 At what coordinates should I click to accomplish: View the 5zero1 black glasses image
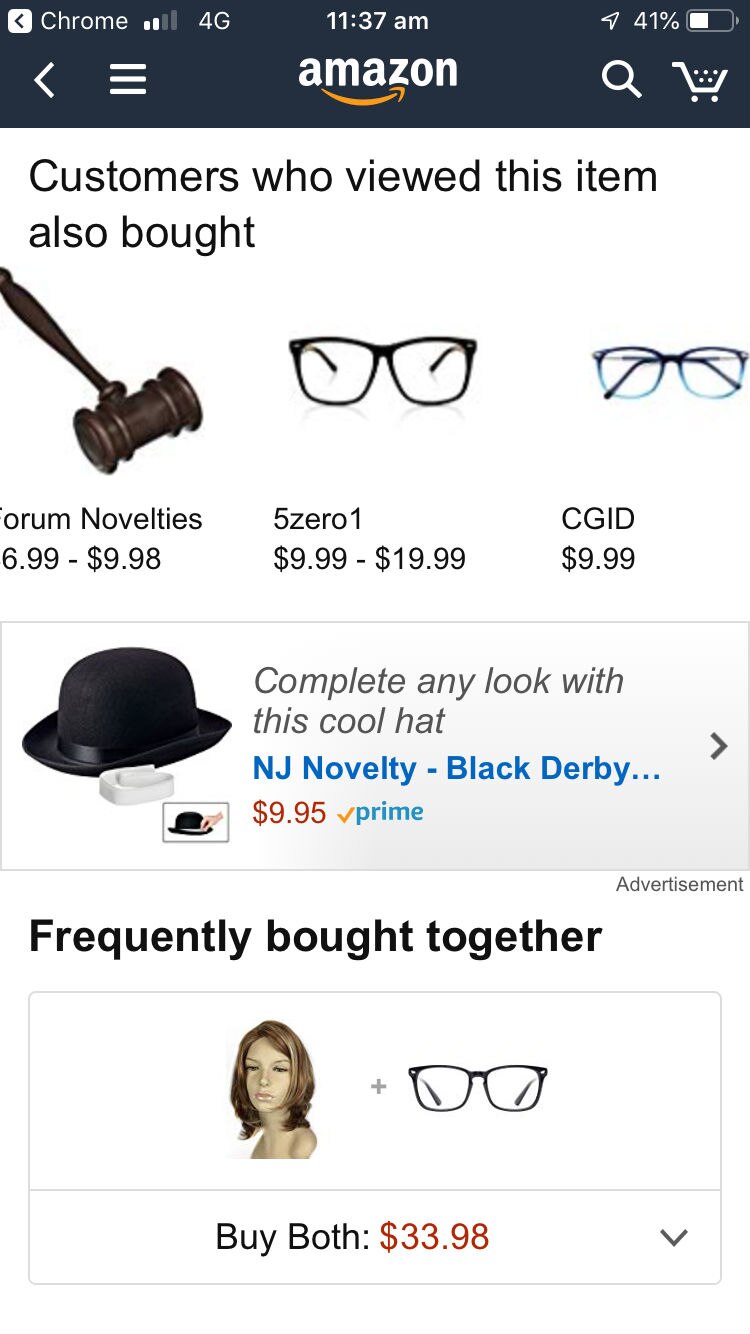tap(382, 371)
